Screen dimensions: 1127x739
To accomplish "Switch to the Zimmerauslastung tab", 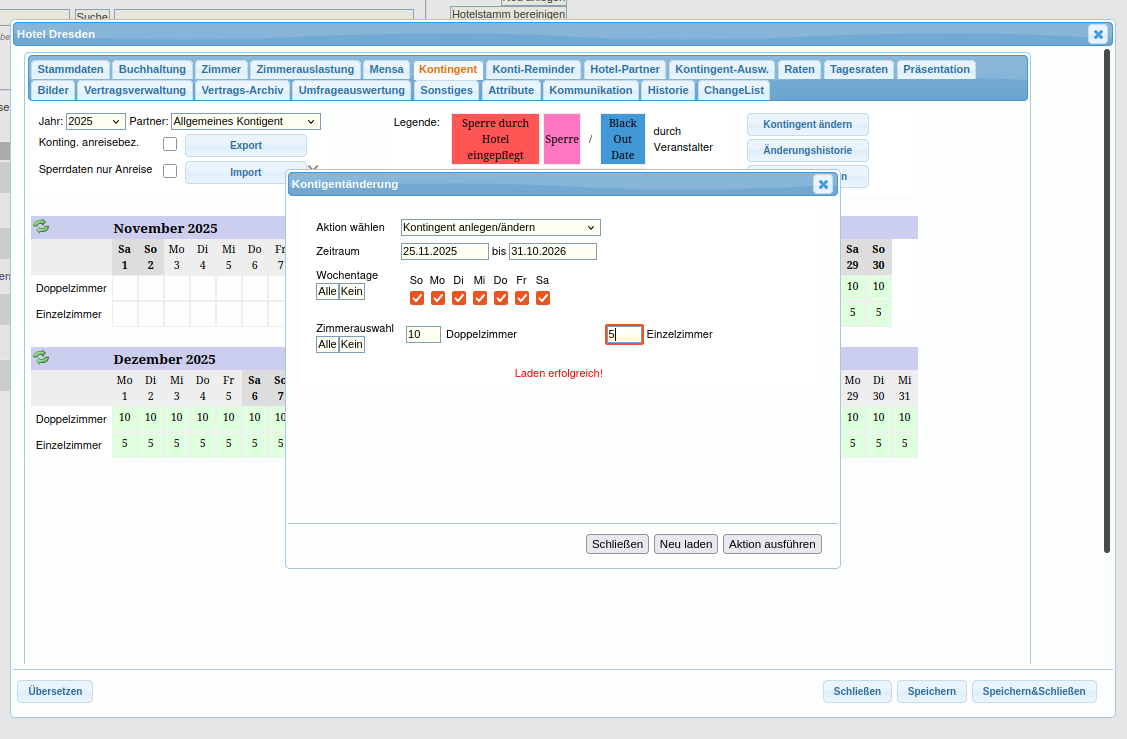I will pyautogui.click(x=305, y=69).
